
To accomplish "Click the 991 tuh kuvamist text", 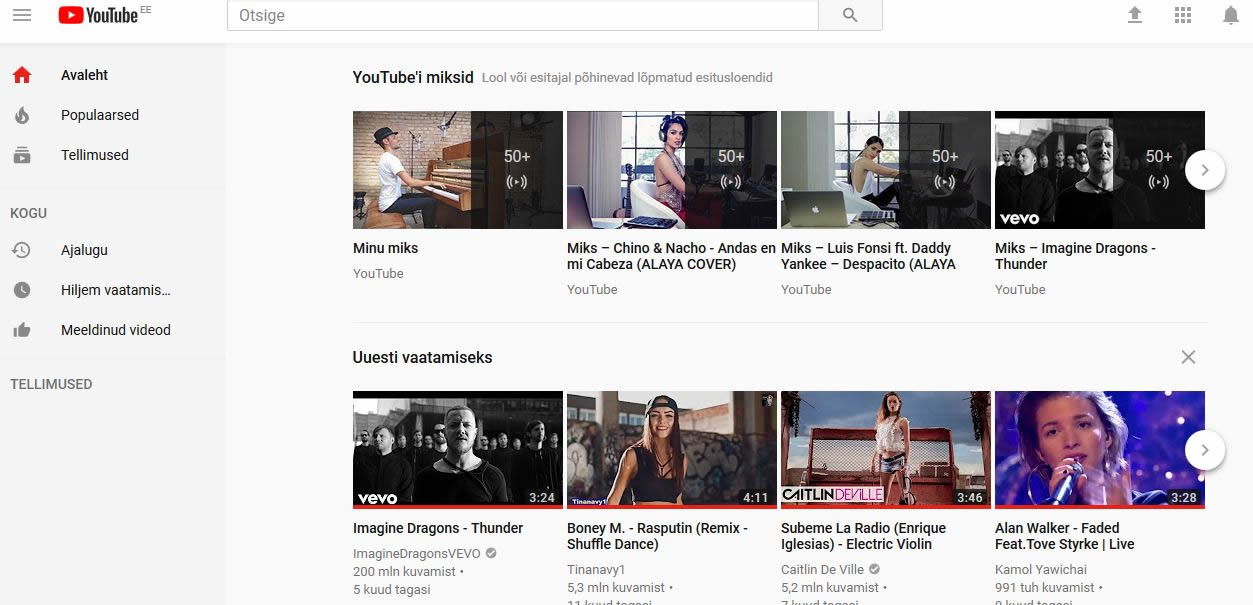I will (1045, 588).
